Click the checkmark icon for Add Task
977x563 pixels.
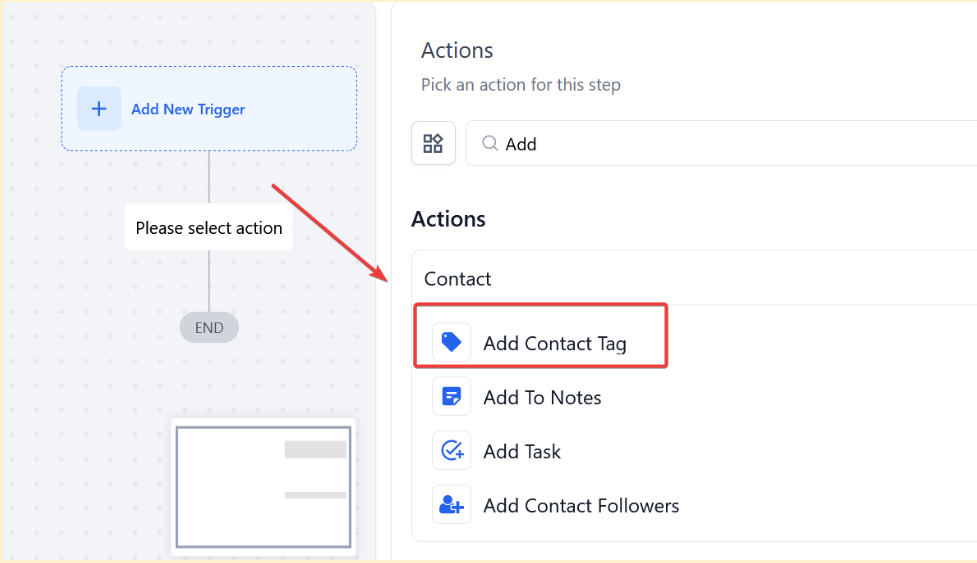click(x=451, y=451)
